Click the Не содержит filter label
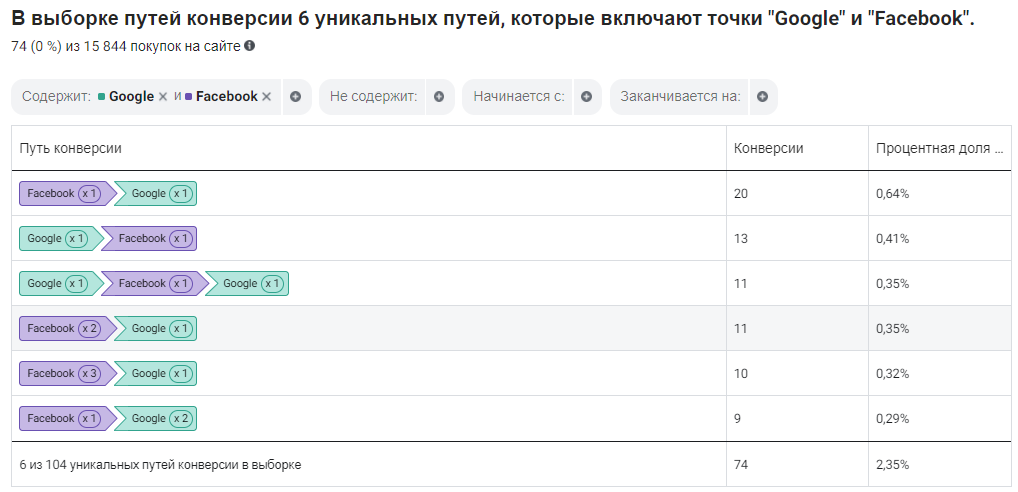1018x492 pixels. pyautogui.click(x=373, y=97)
